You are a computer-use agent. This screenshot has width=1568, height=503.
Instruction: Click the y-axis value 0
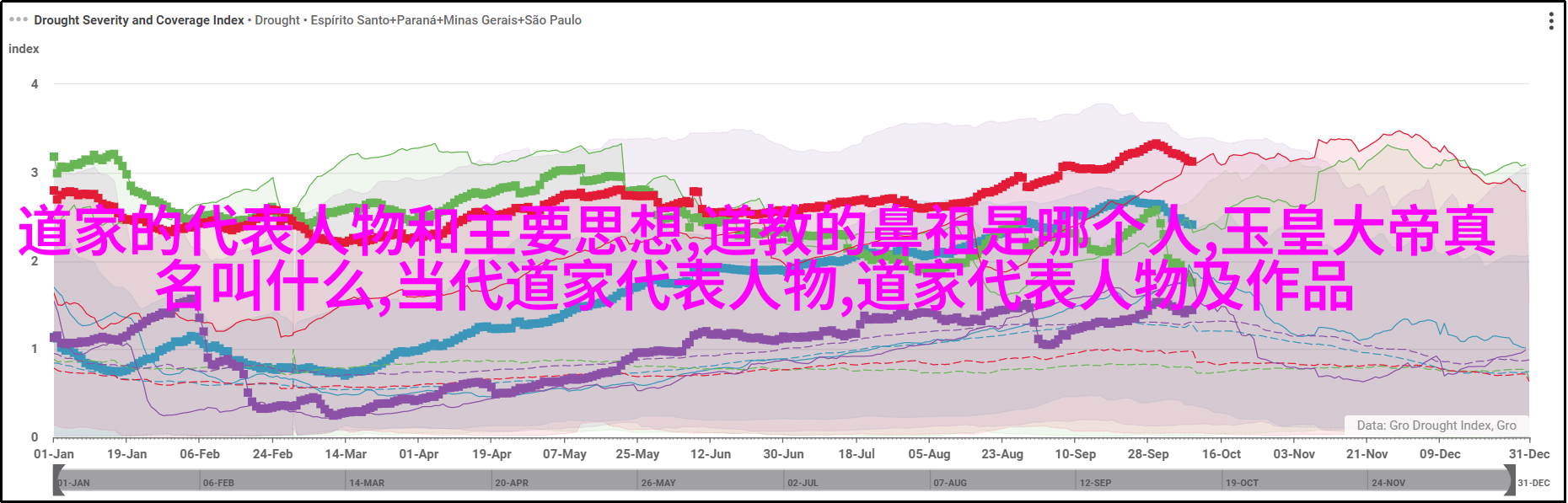coord(35,437)
